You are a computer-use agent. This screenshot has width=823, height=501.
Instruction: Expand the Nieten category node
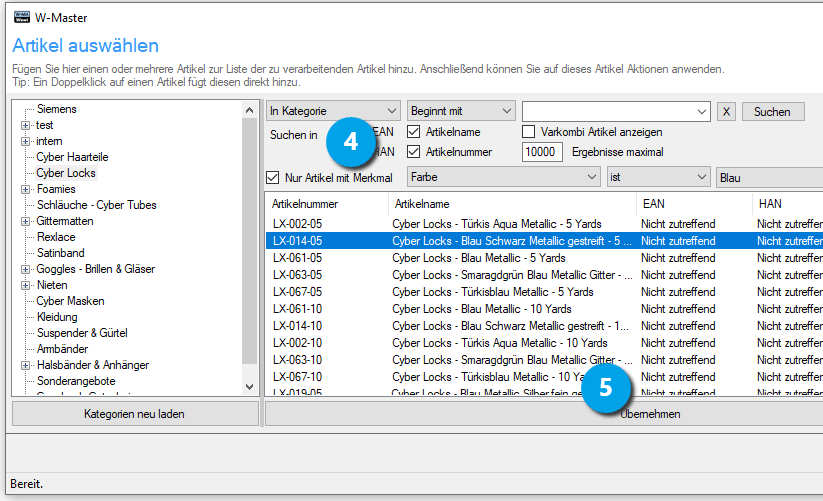[x=25, y=285]
